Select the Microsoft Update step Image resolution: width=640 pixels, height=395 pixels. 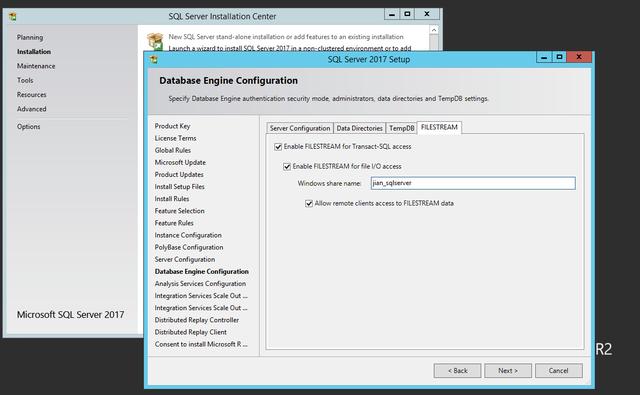180,162
